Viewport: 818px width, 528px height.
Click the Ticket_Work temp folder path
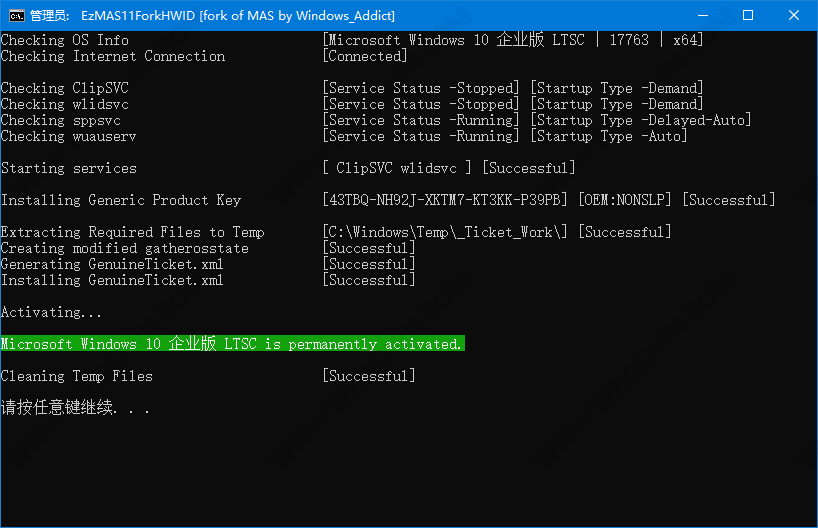[x=445, y=232]
